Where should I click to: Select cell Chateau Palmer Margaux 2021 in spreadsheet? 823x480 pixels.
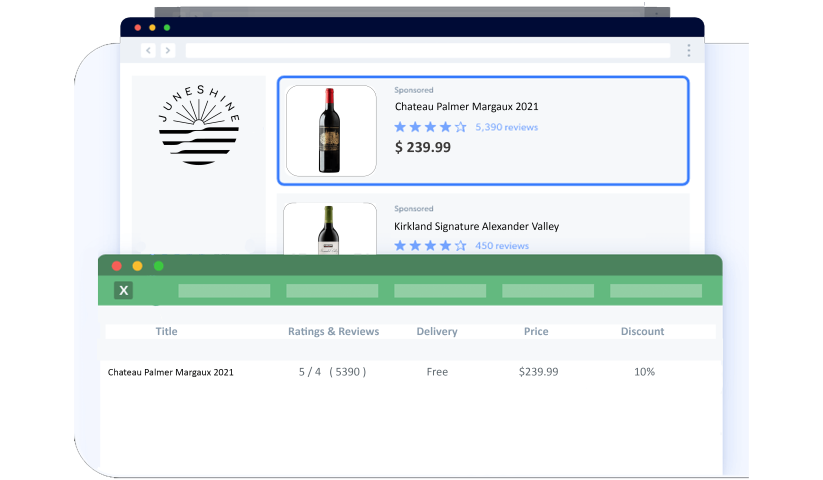point(171,372)
